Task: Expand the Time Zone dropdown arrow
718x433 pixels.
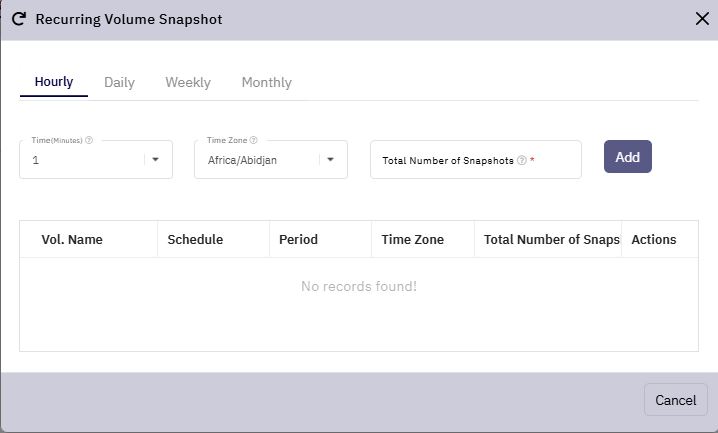Action: [330, 159]
